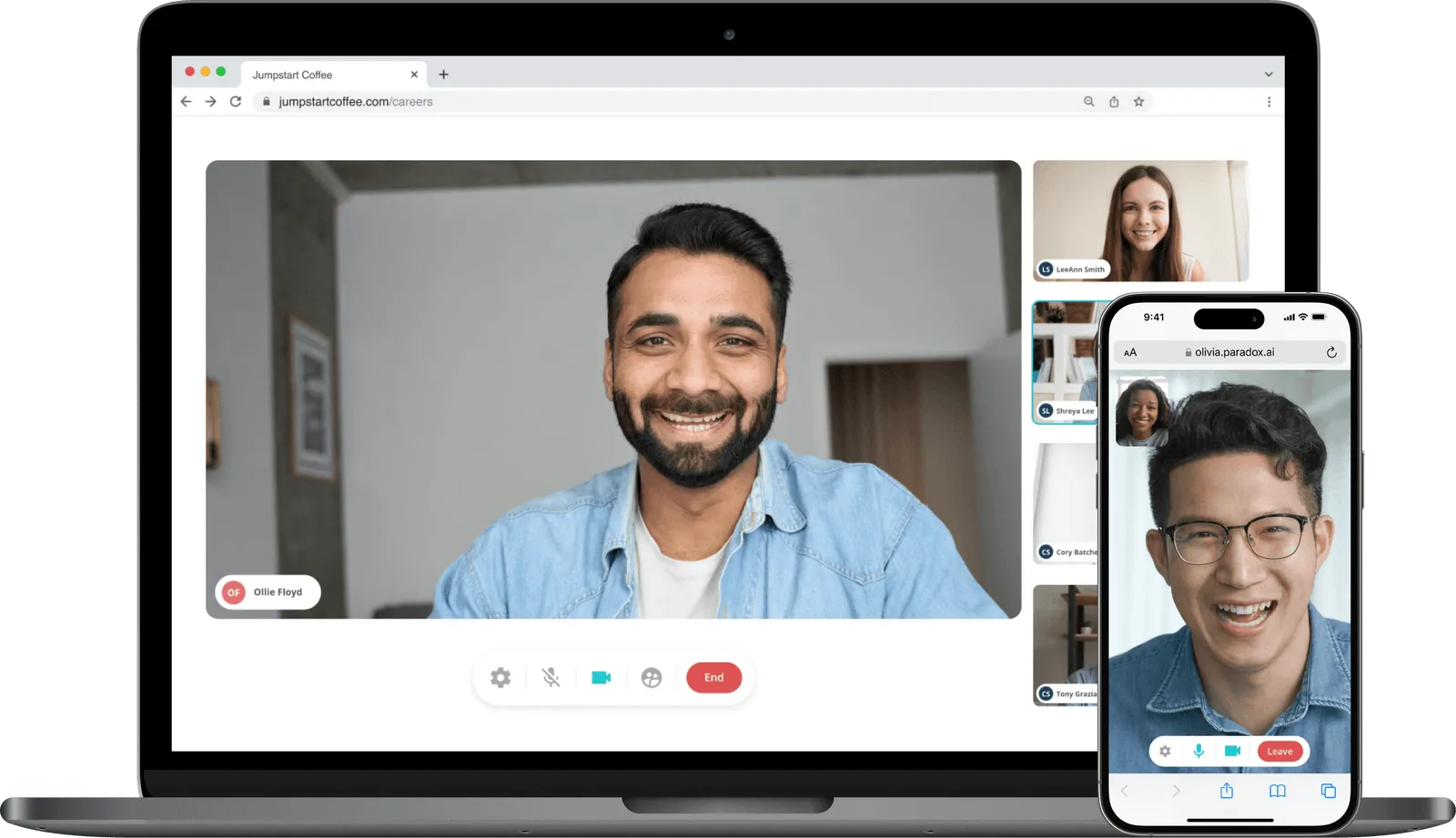Select the Cory Batche video thumbnail
Screen dimensions: 1456x838
coord(1066,504)
